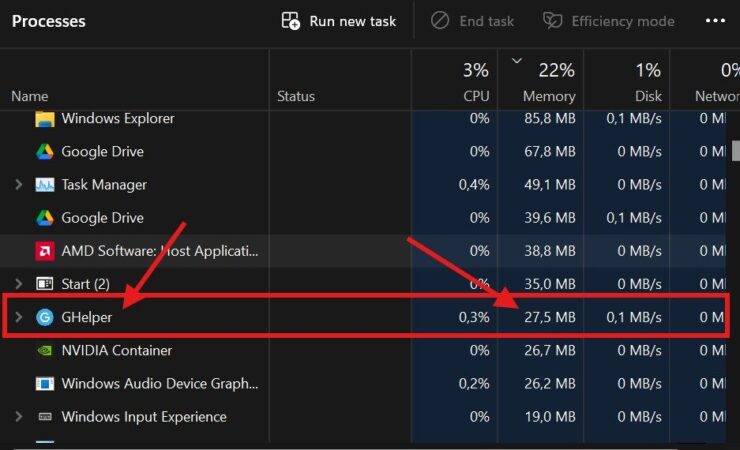Viewport: 740px width, 450px height.
Task: Select the Task Manager row name
Action: coord(104,184)
